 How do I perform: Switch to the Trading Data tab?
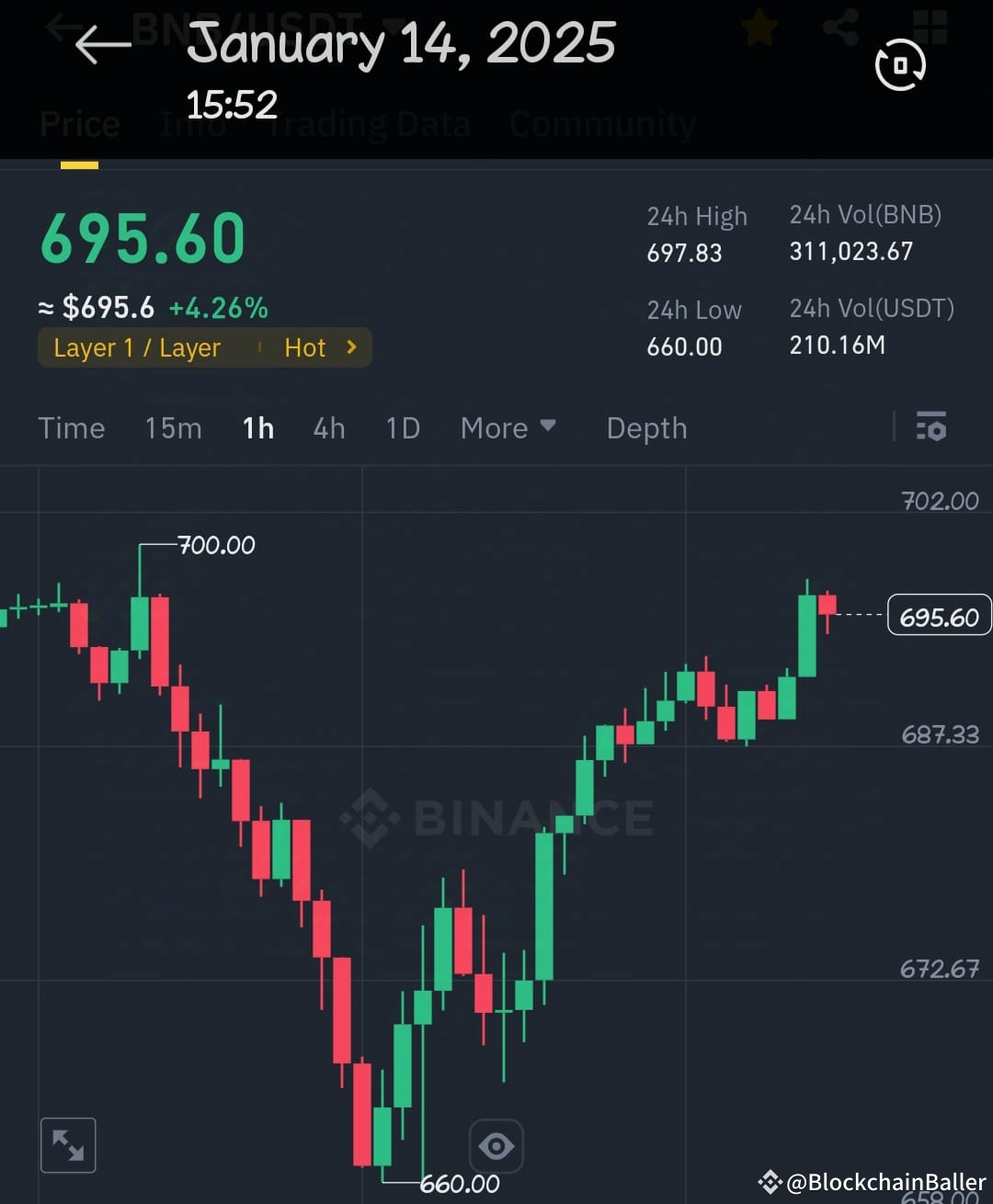coord(368,122)
